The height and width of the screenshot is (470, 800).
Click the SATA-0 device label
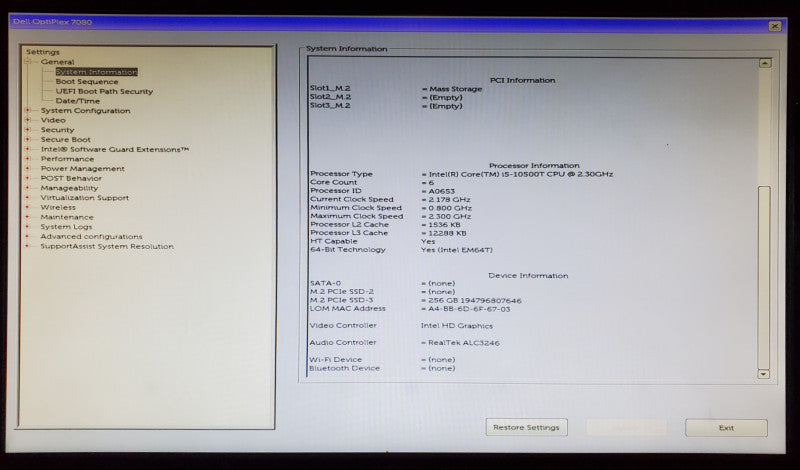pyautogui.click(x=326, y=283)
